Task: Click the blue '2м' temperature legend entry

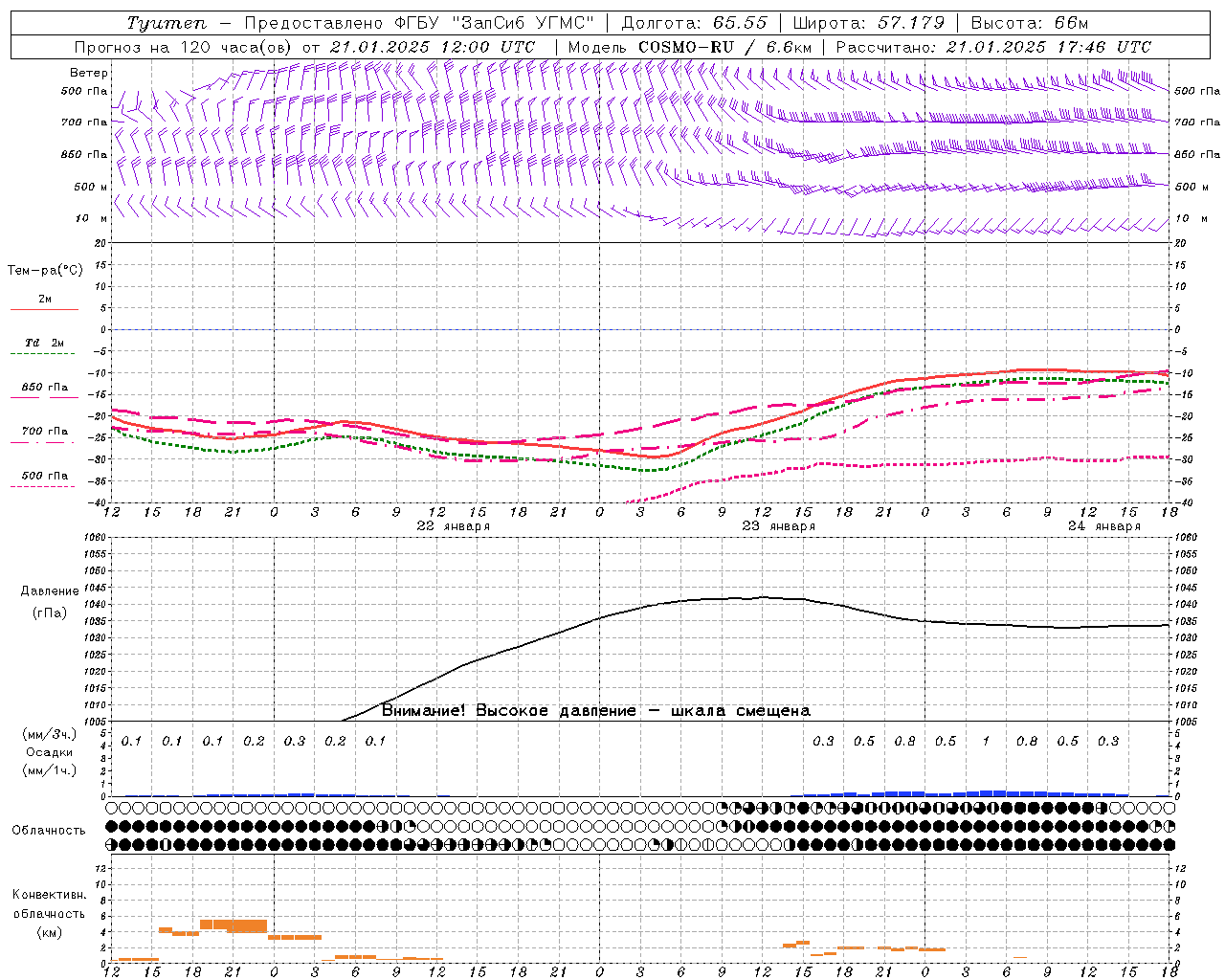Action: [45, 300]
